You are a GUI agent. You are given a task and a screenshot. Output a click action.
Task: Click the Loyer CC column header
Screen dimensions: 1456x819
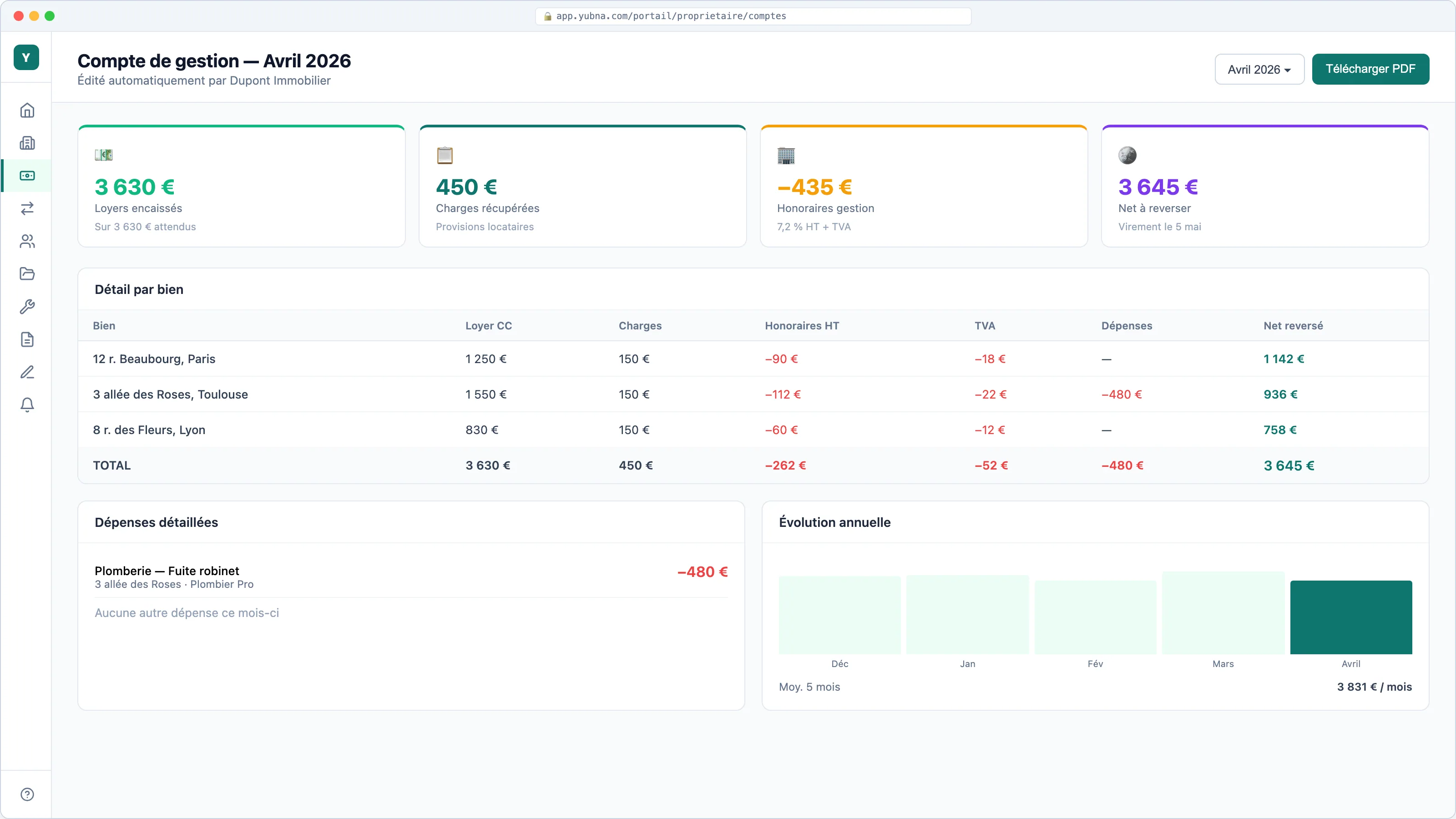tap(488, 326)
